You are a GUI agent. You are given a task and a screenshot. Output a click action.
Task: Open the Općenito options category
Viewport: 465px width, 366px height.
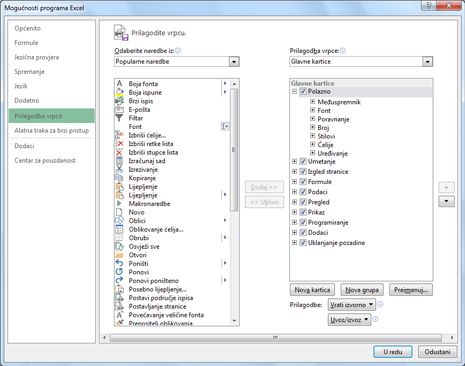coord(28,28)
